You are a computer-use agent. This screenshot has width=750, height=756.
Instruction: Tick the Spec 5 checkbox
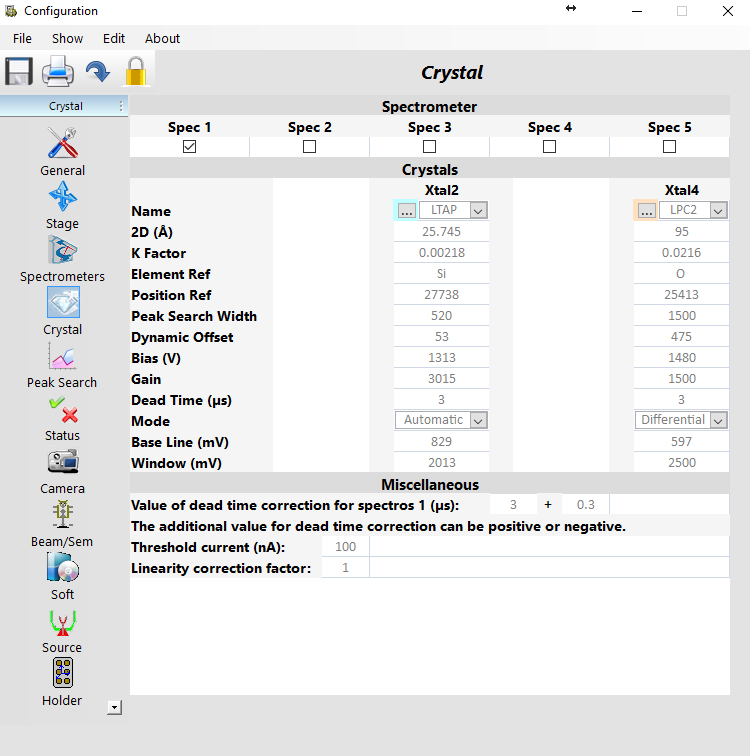[x=670, y=147]
